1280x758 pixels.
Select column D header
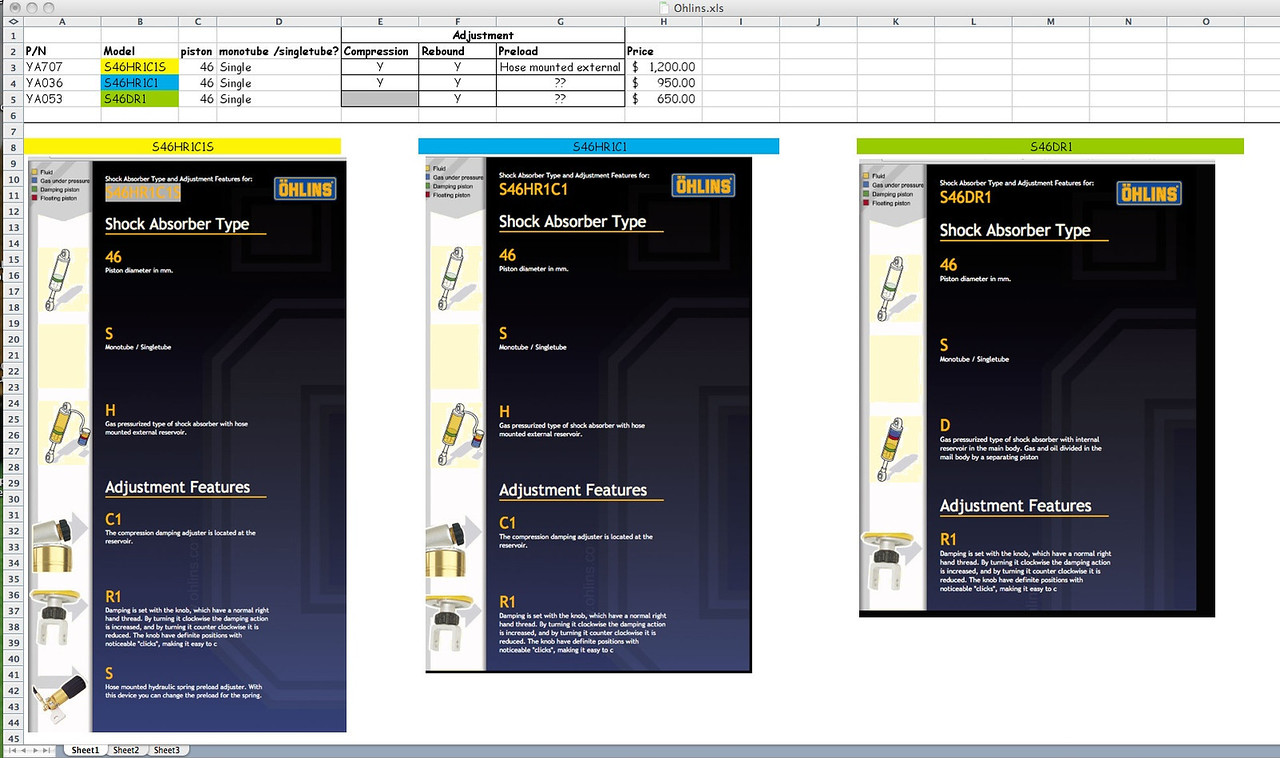pyautogui.click(x=279, y=21)
